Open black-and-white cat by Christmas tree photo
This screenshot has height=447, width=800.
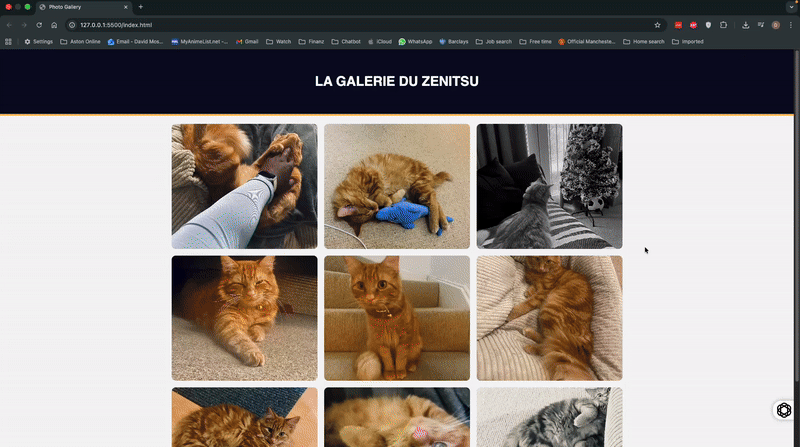pos(549,186)
